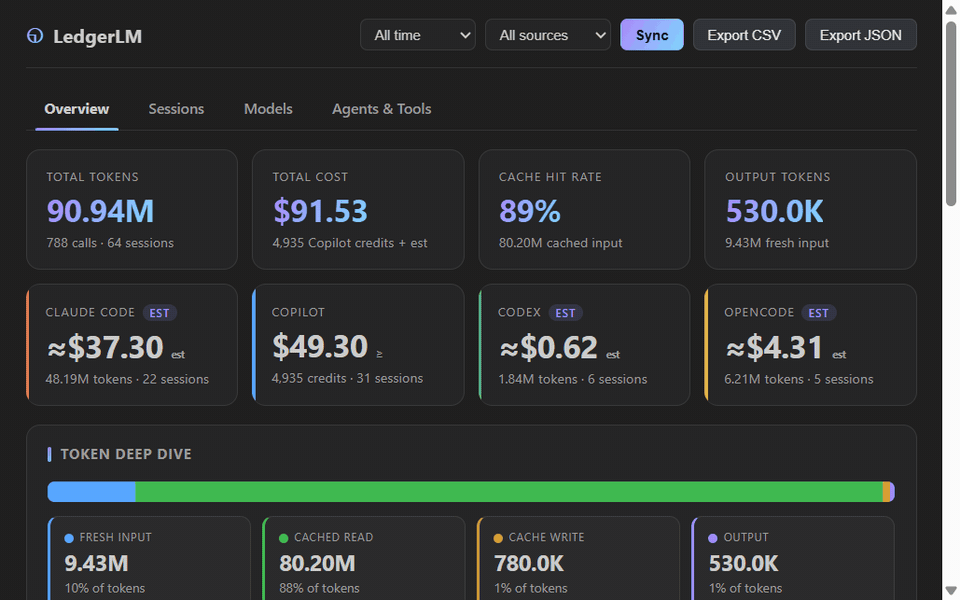The image size is (960, 600).
Task: Click the 80.20M Cached Read value
Action: (x=317, y=563)
